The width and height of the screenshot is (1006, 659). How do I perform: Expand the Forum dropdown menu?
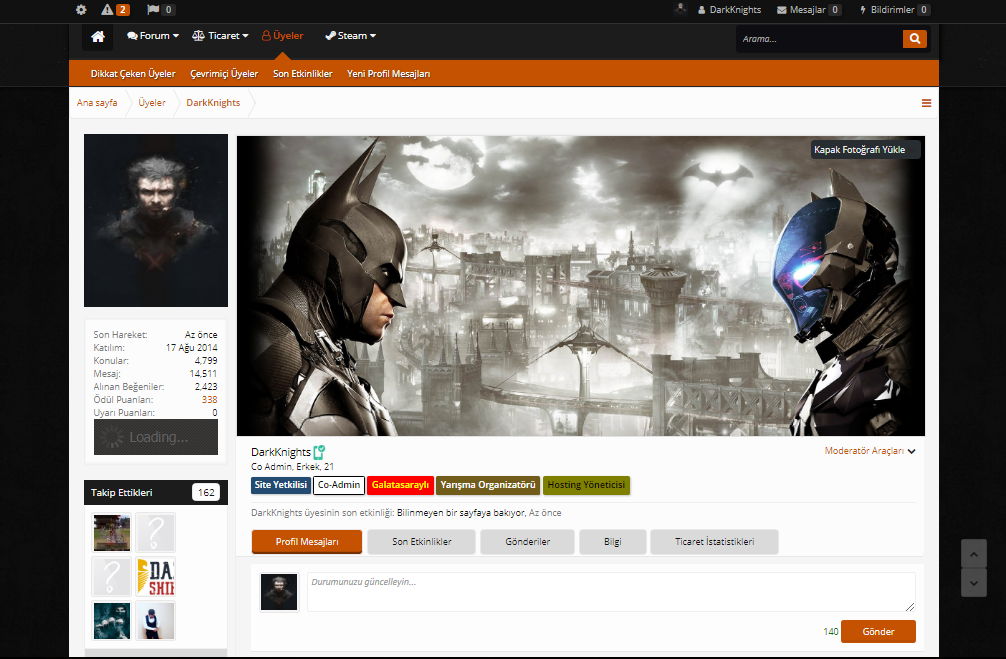153,36
